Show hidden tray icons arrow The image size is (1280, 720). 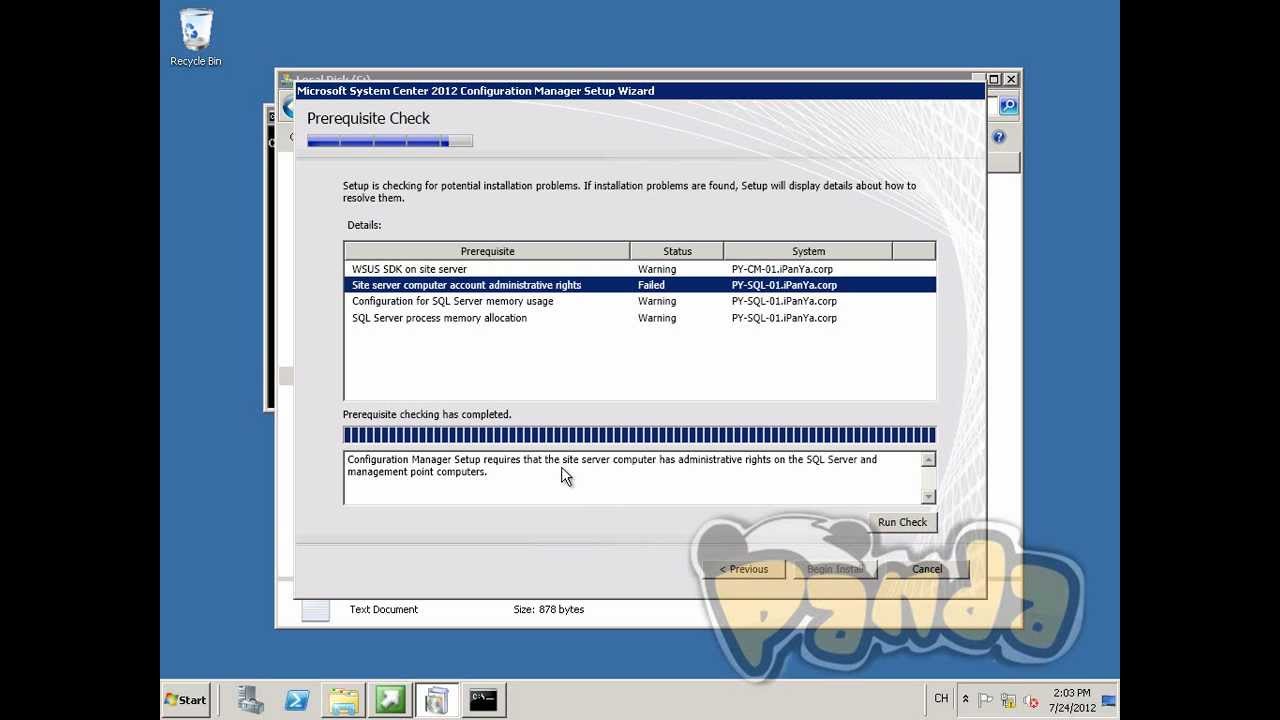(x=965, y=700)
